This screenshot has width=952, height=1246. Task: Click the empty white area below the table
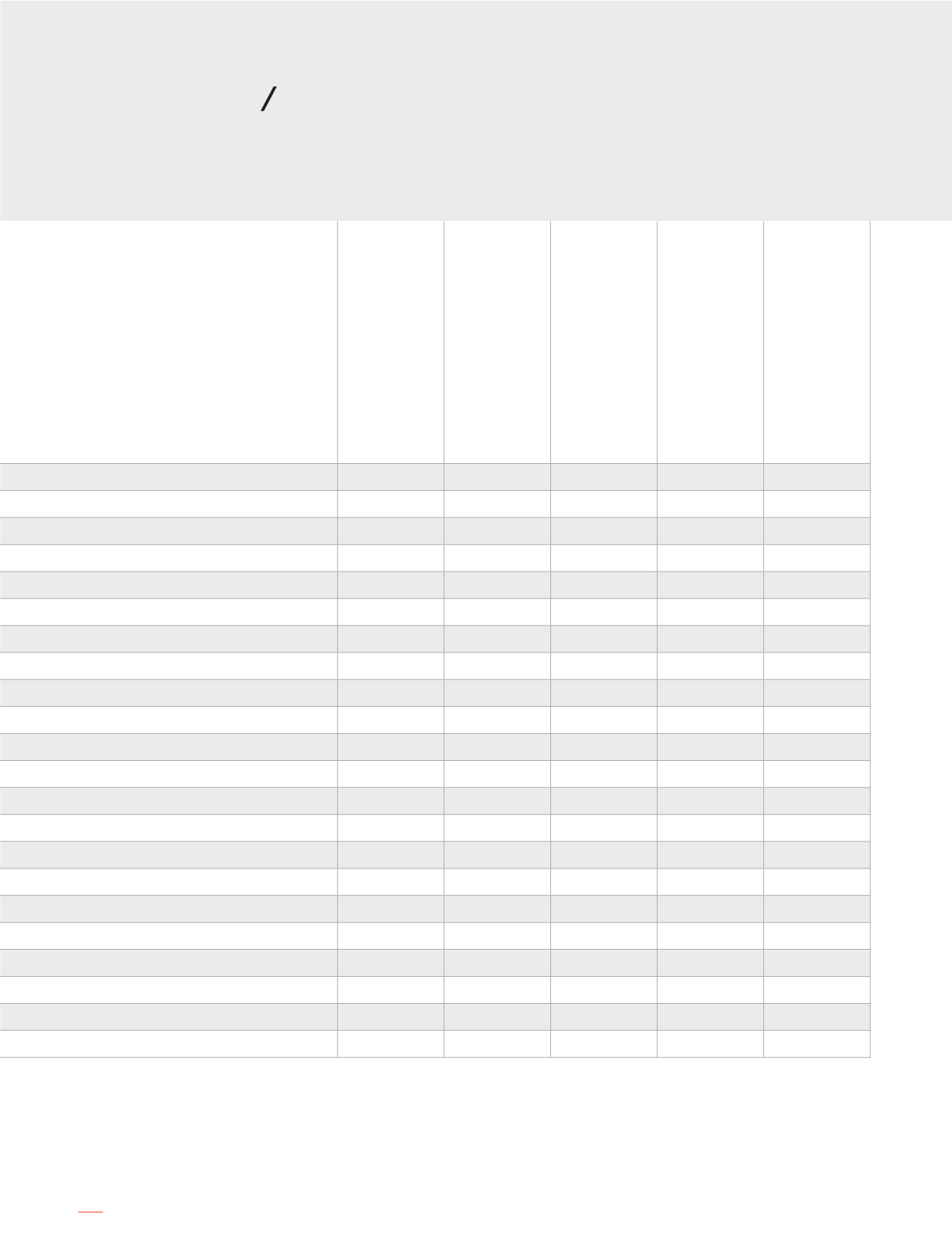click(x=476, y=1130)
